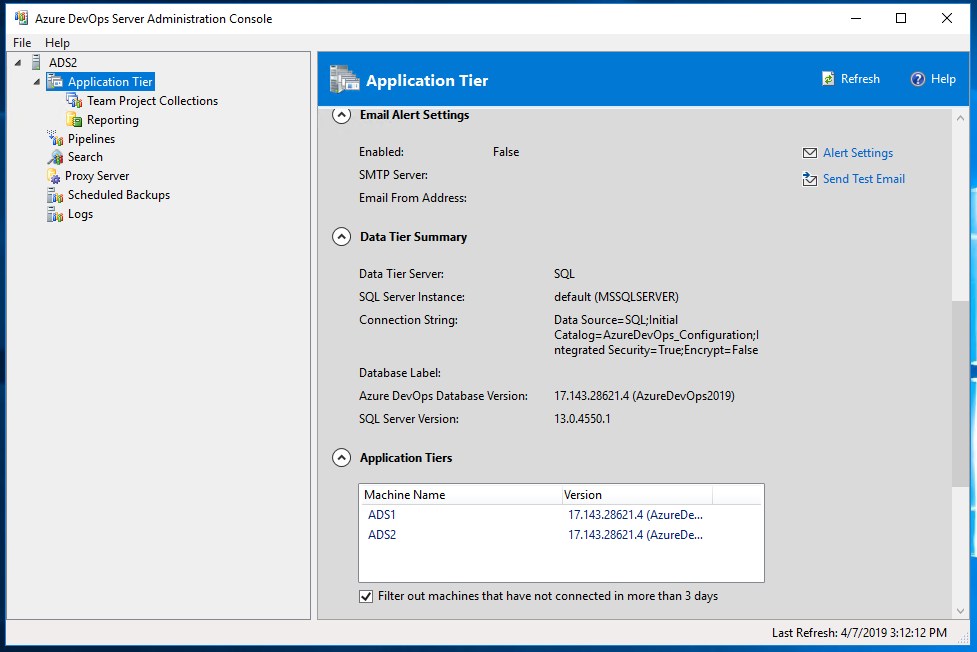Select the Reporting tree item
Screen dimensions: 977x652
tap(113, 120)
